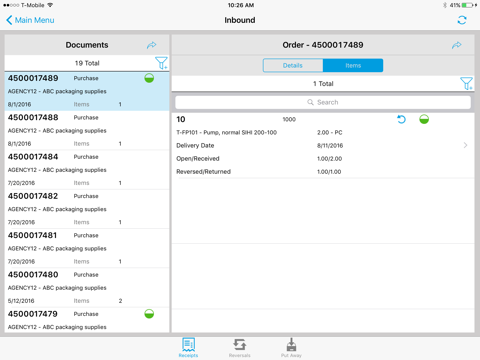The height and width of the screenshot is (360, 480).
Task: Tap the Reversed/Returned value 1.00/1.00
Action: tap(329, 172)
